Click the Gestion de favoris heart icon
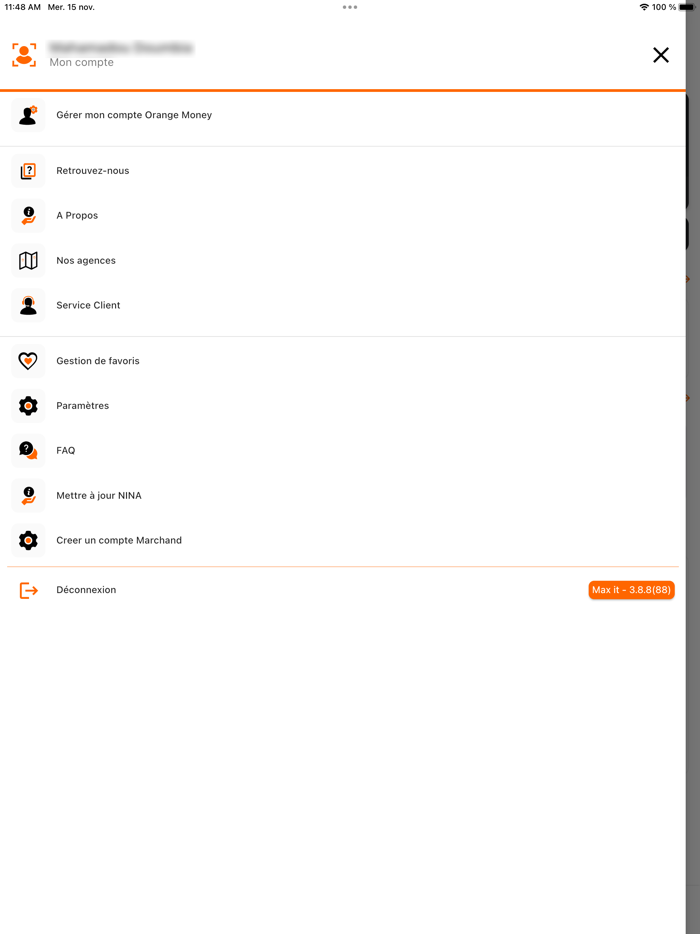700x934 pixels. (x=28, y=360)
